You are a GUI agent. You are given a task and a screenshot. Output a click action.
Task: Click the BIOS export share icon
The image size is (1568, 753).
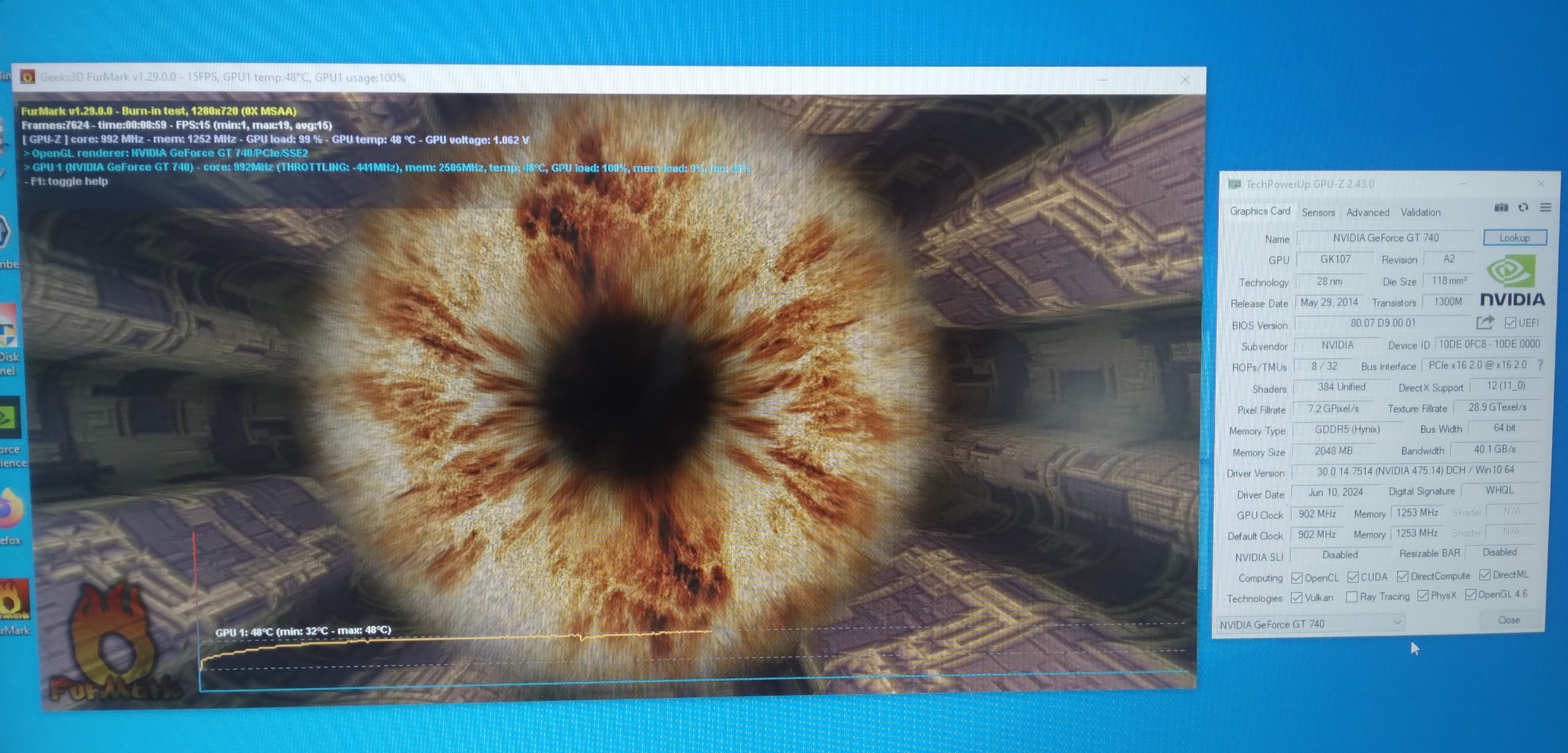click(x=1485, y=322)
